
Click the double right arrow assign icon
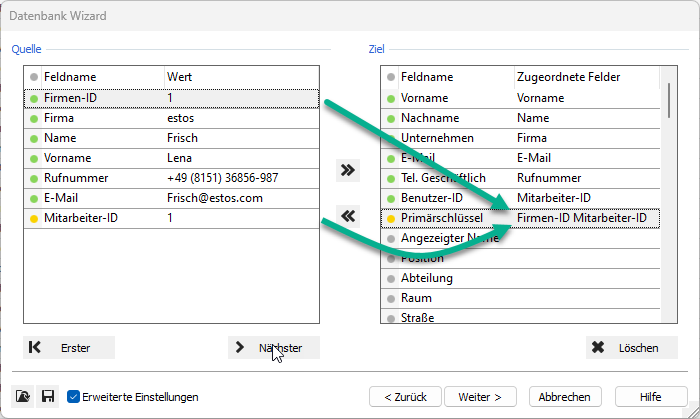[348, 170]
